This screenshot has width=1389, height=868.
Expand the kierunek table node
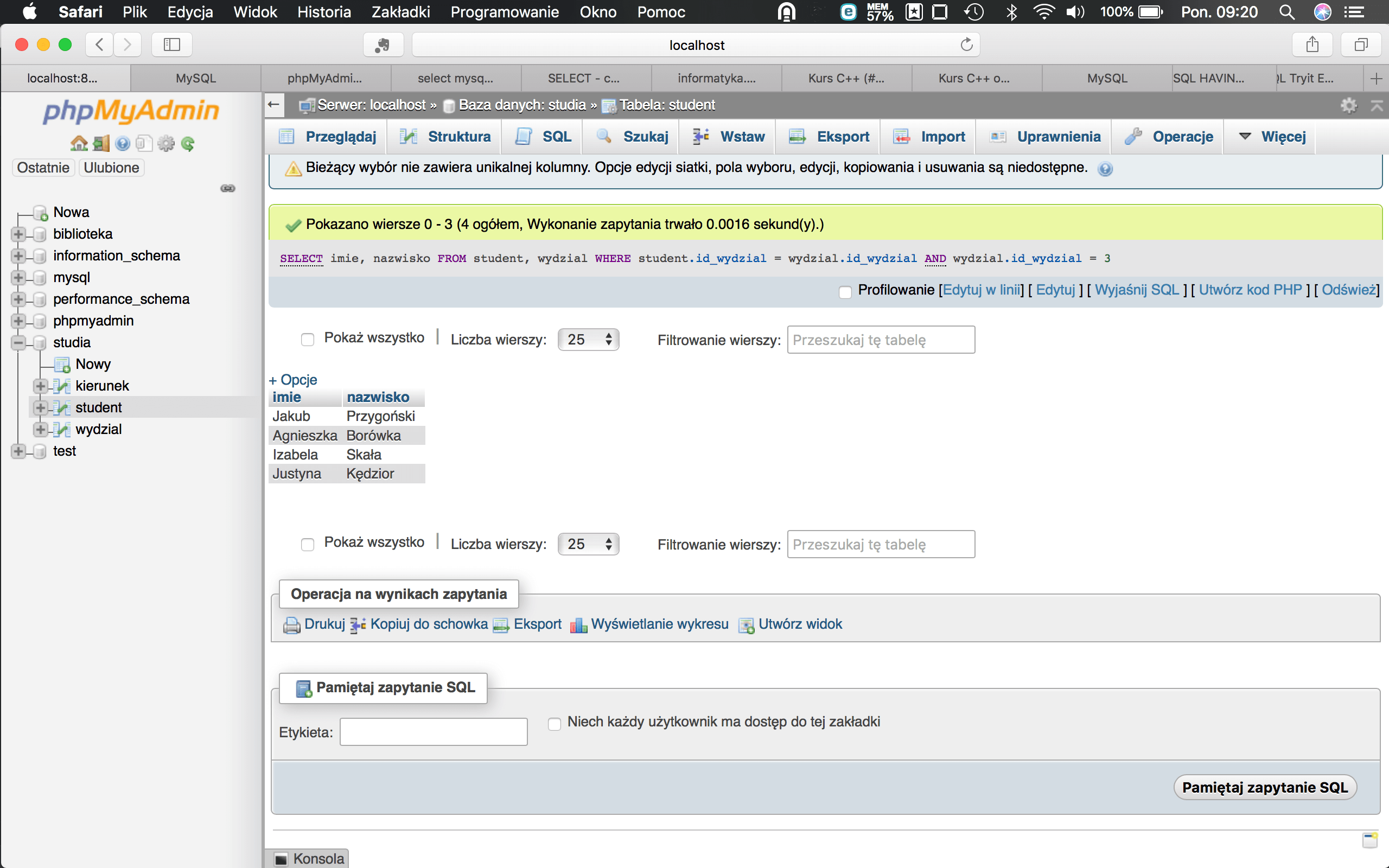tap(40, 386)
